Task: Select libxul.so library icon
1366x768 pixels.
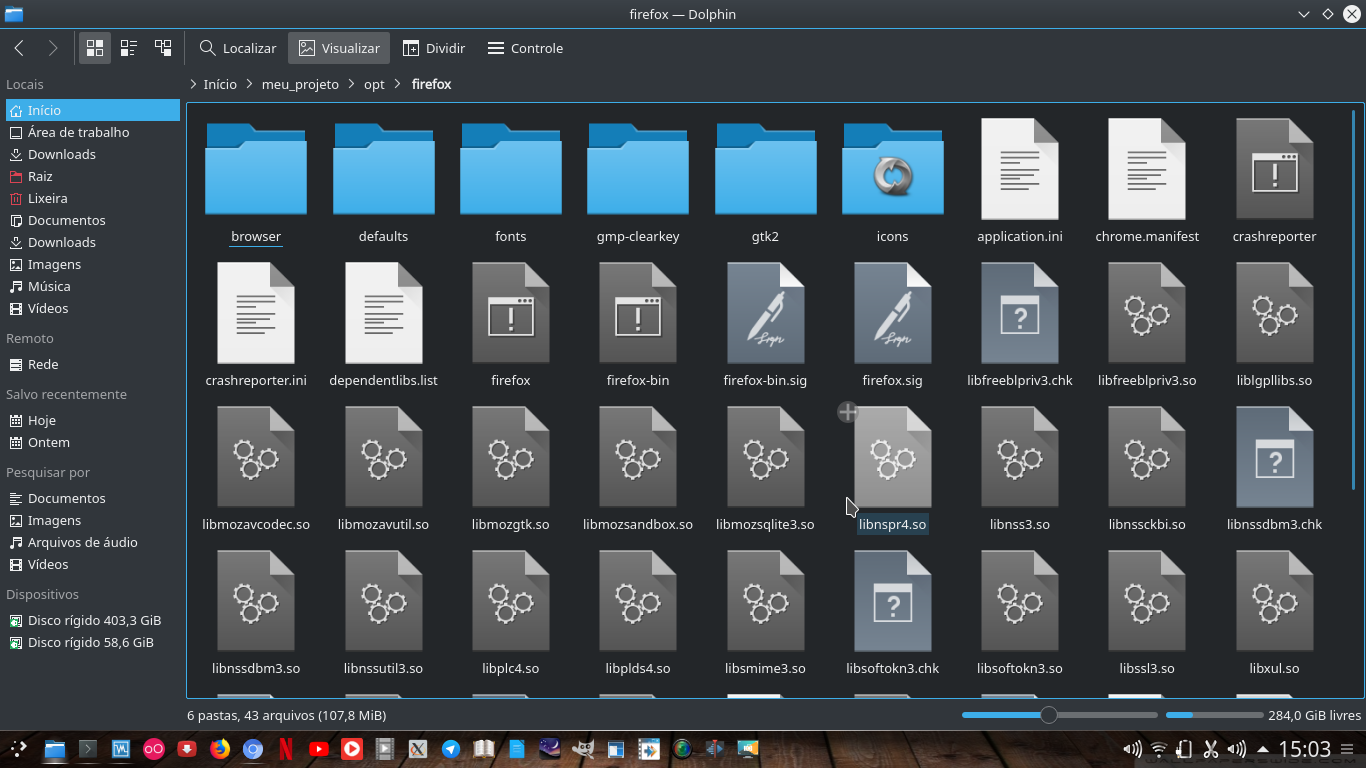Action: coord(1274,601)
